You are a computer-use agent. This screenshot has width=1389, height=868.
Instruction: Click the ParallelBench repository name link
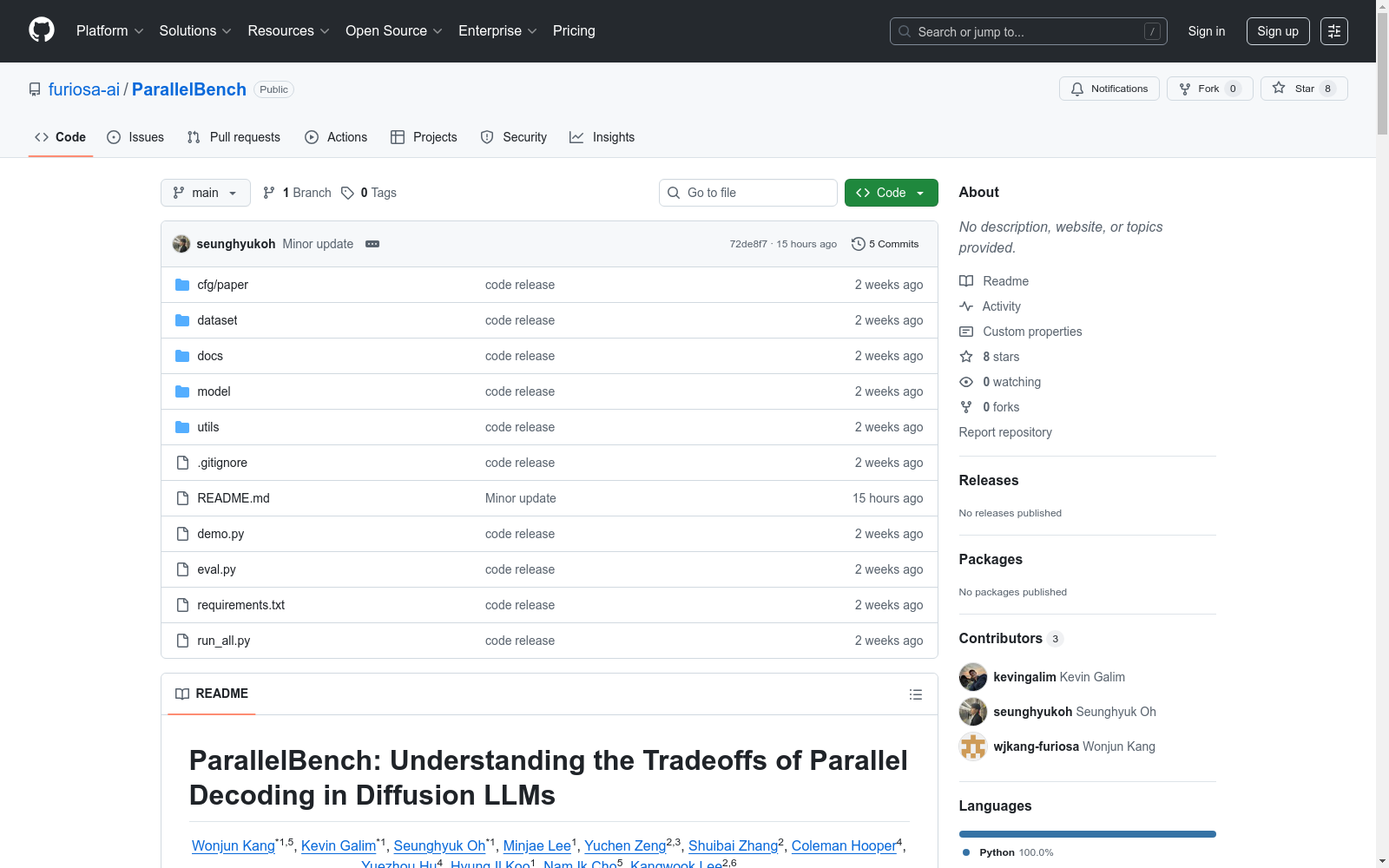(189, 89)
